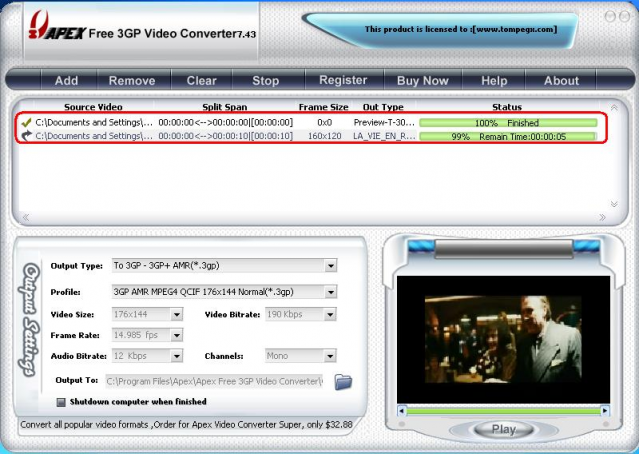Step preview forward with right arrow
This screenshot has width=639, height=454.
(x=605, y=411)
